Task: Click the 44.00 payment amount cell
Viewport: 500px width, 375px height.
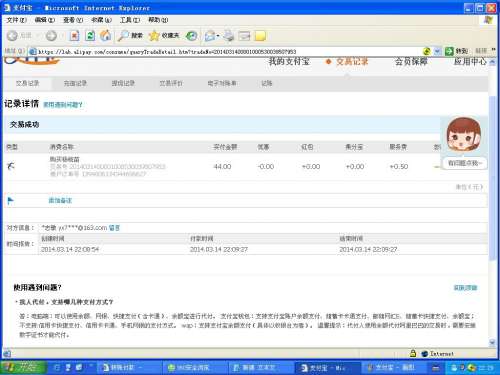Action: 222,166
